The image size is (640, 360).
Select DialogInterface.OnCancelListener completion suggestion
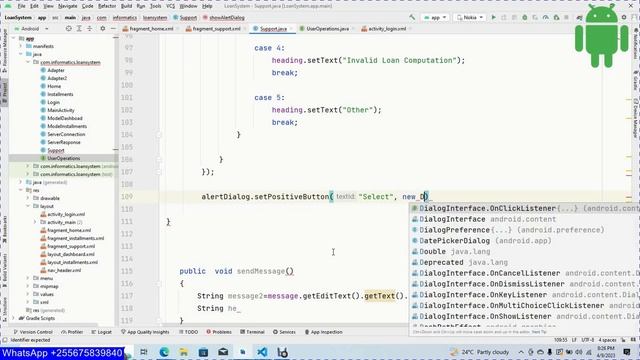coord(524,273)
